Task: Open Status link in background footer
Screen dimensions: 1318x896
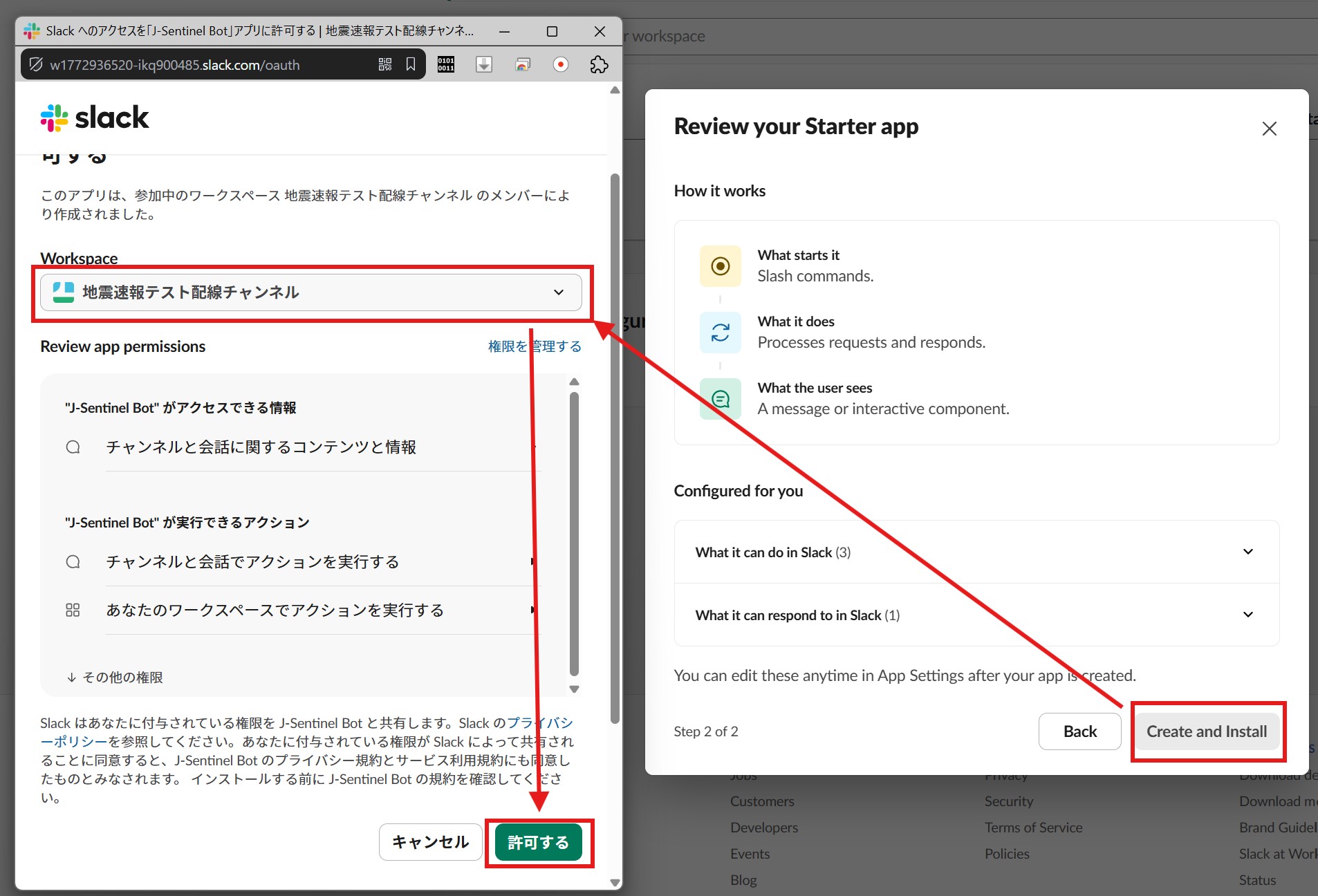Action: [1257, 880]
